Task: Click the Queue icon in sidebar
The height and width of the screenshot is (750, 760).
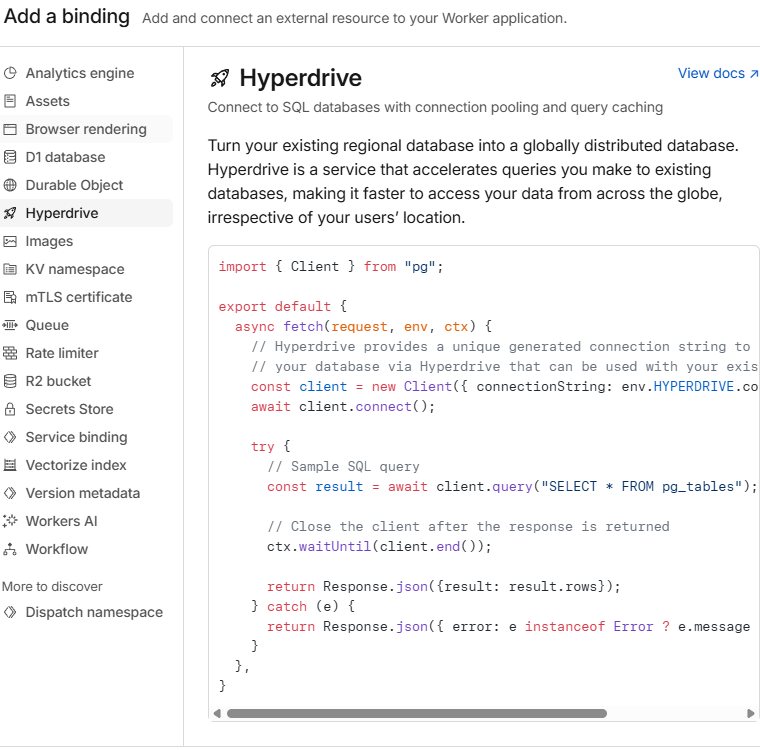Action: click(10, 325)
